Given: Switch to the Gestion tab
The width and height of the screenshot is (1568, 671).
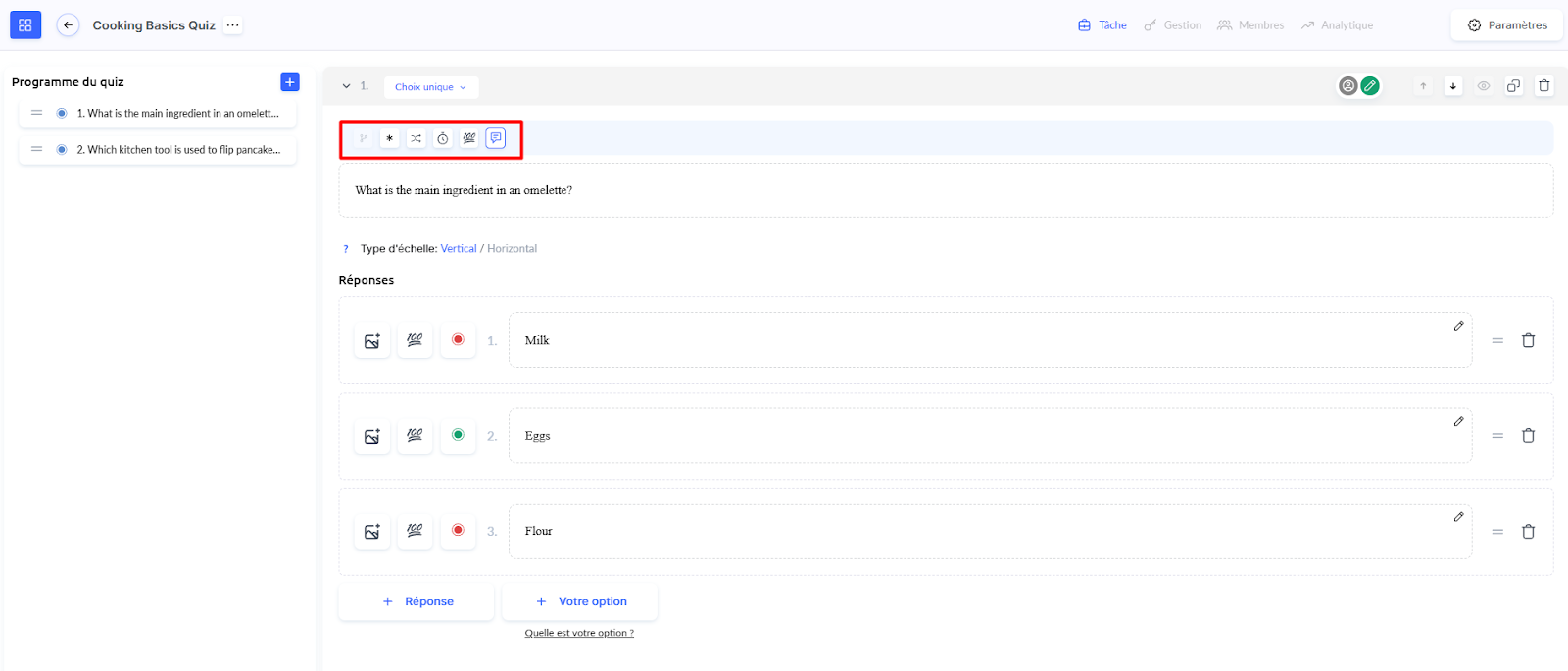Looking at the screenshot, I should coord(1173,25).
